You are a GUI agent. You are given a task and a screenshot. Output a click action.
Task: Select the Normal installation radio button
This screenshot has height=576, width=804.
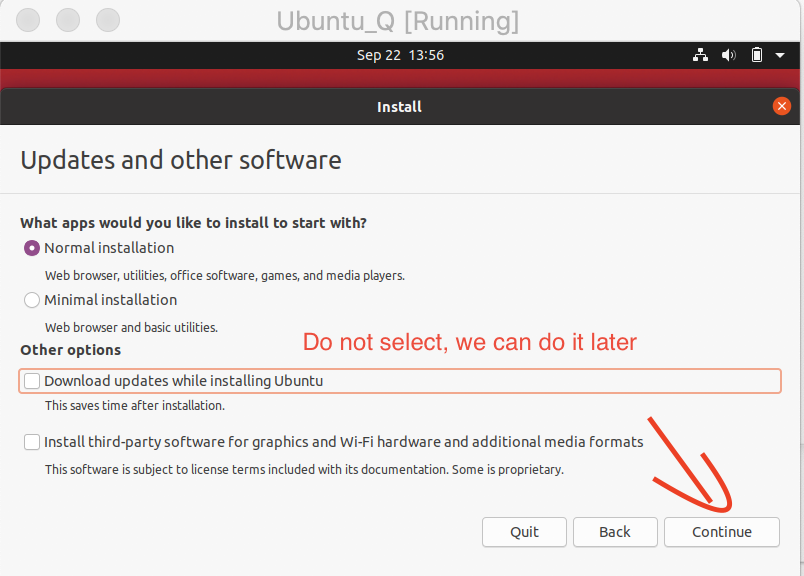click(x=32, y=248)
